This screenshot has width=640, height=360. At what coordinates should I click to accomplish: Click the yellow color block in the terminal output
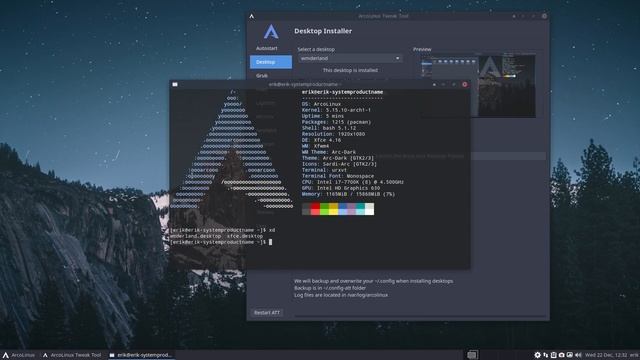pyautogui.click(x=333, y=209)
